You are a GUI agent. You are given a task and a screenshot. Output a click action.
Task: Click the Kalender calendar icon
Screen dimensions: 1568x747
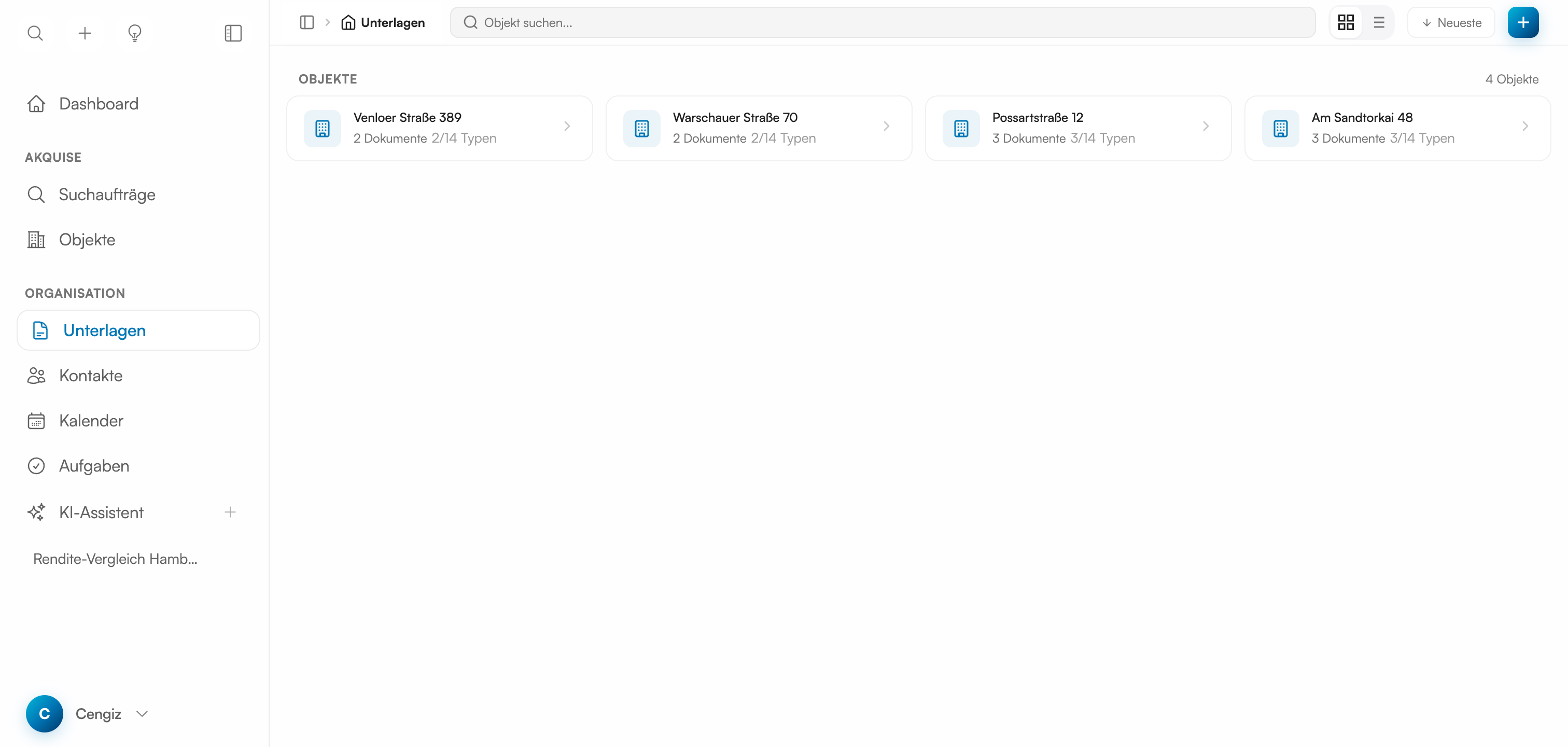coord(36,421)
